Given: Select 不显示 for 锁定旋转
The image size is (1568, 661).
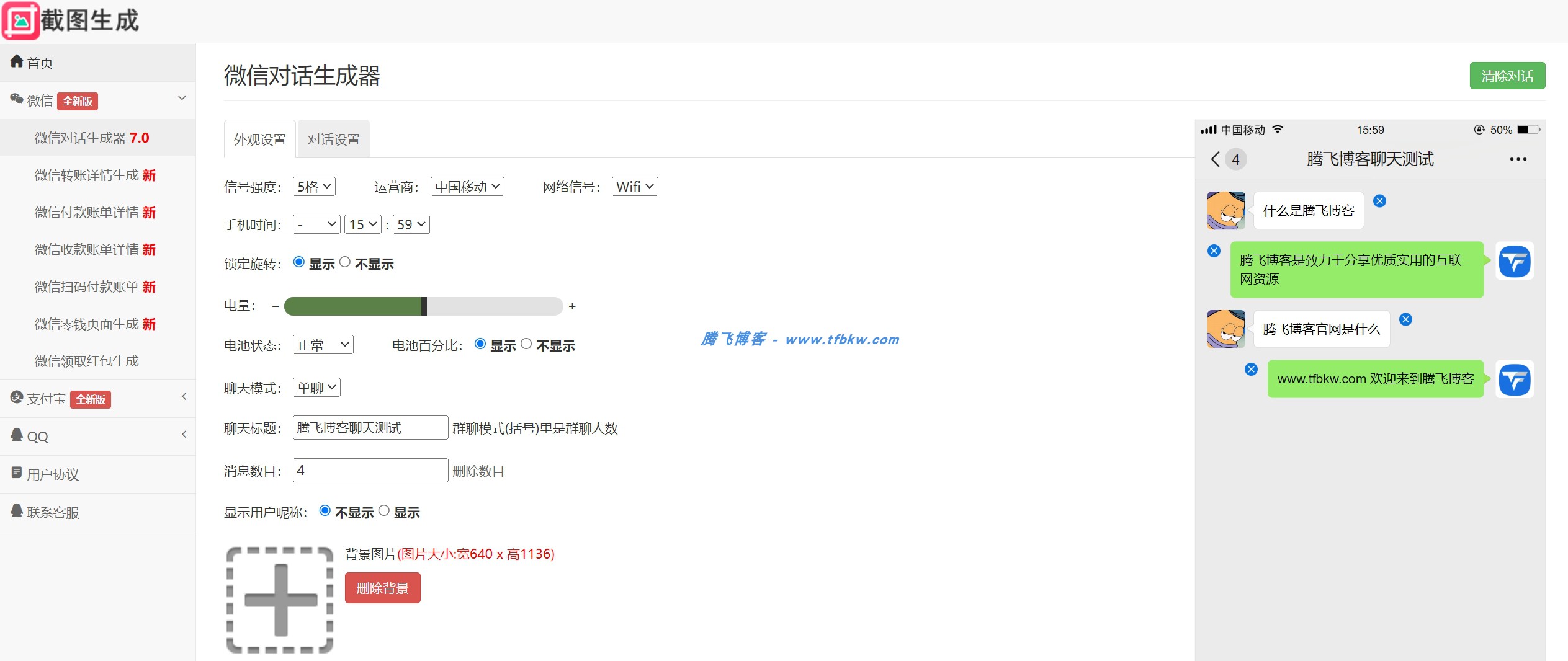Looking at the screenshot, I should point(345,262).
